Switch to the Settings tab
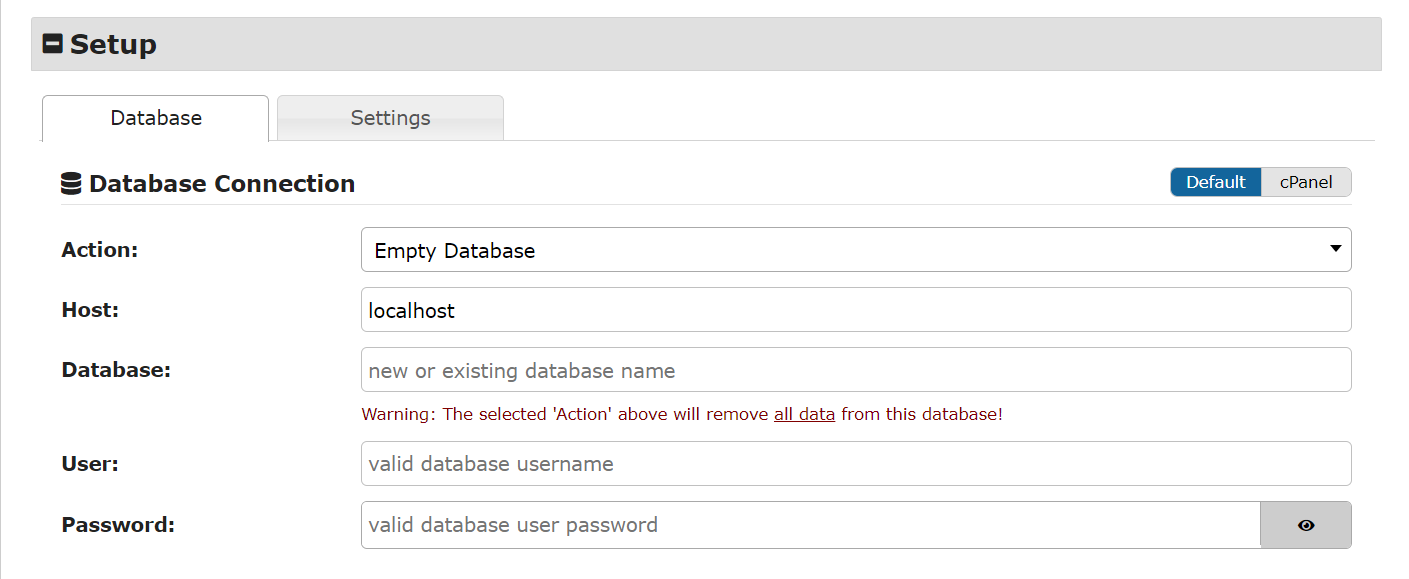This screenshot has width=1409, height=579. [389, 117]
